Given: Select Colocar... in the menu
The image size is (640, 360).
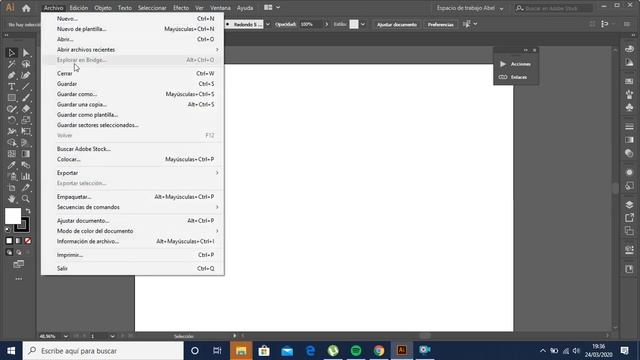Looking at the screenshot, I should point(133,159).
